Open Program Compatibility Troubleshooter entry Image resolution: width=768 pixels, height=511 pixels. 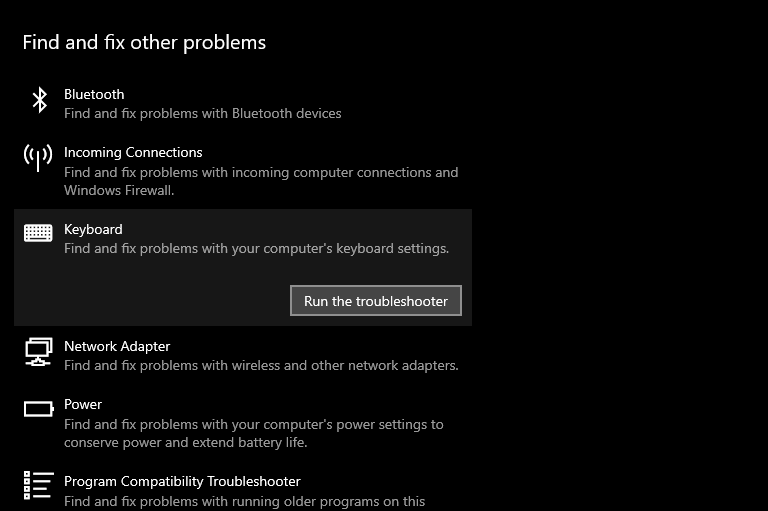pos(182,482)
